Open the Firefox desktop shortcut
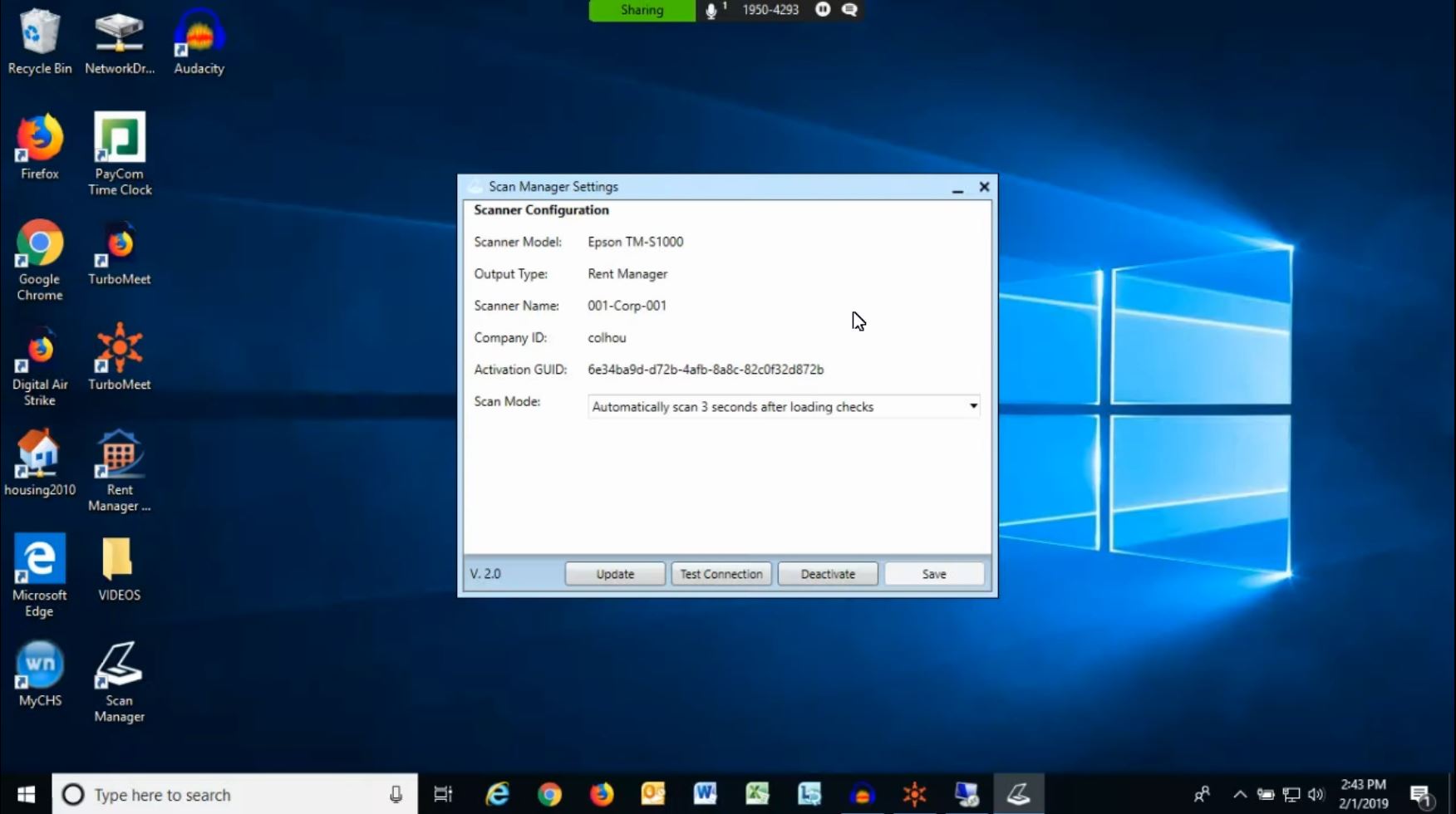The width and height of the screenshot is (1456, 814). (39, 147)
